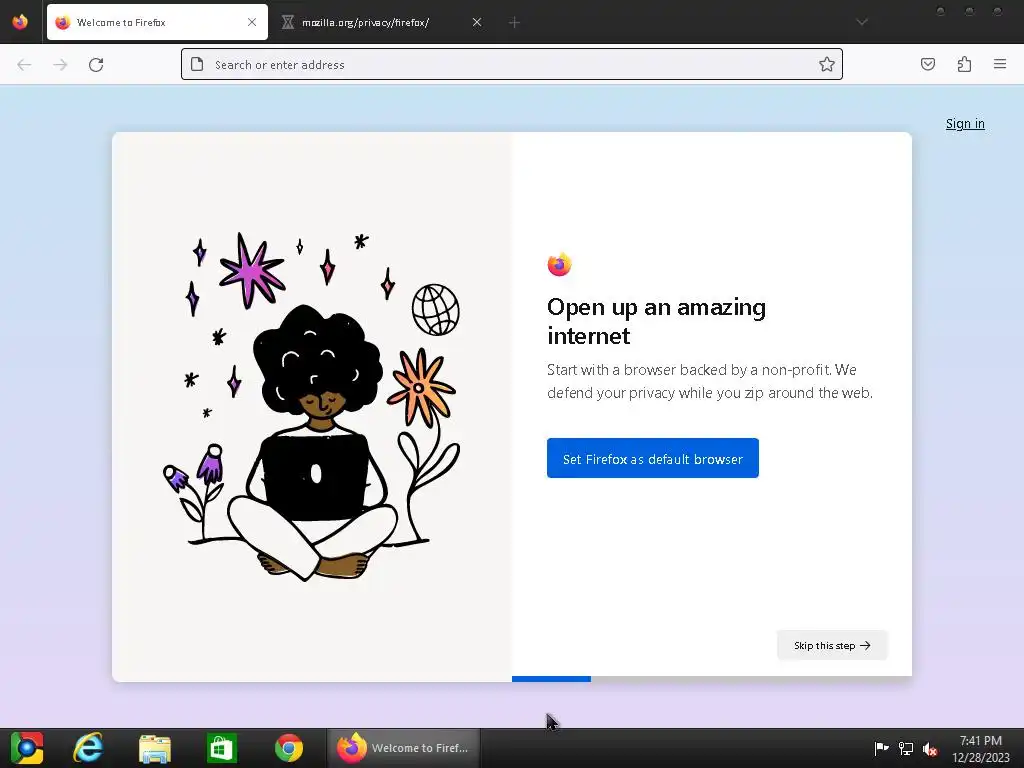Click the page info icon in the address bar

[197, 64]
